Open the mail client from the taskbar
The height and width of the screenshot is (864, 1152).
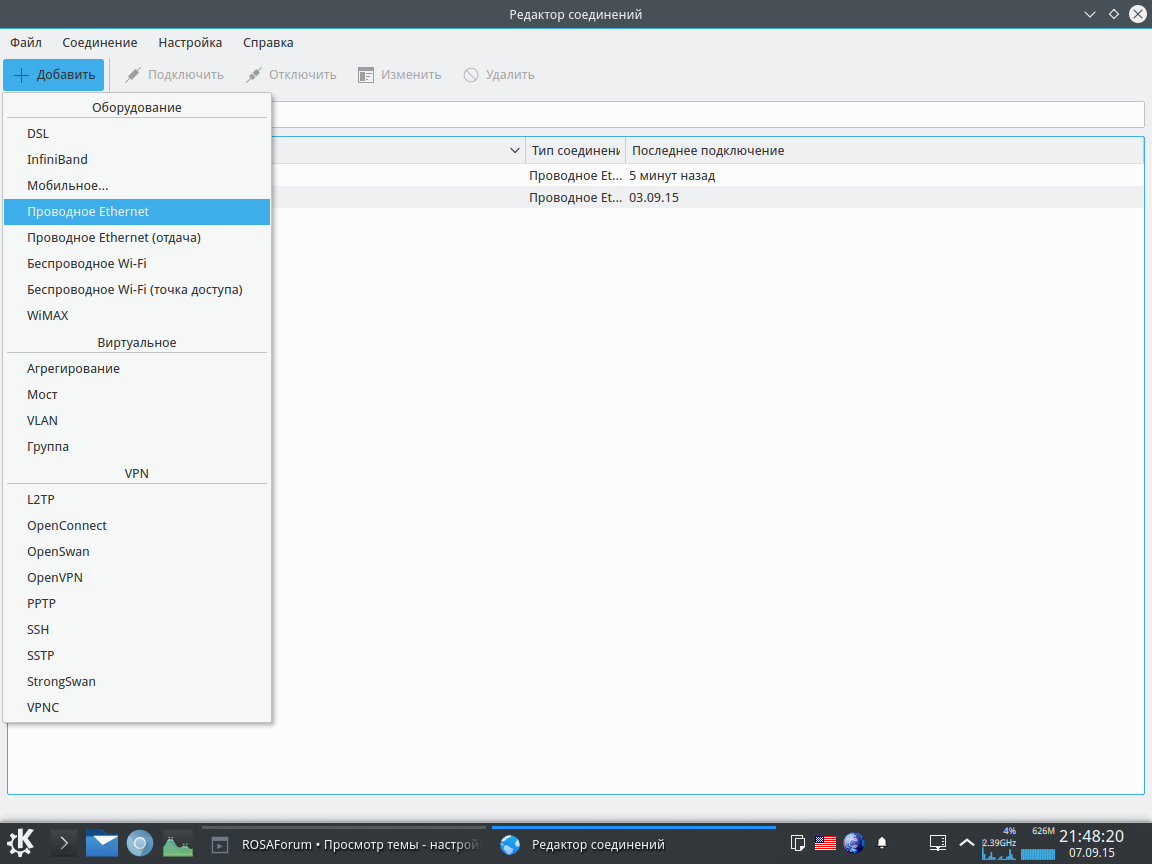[x=101, y=844]
